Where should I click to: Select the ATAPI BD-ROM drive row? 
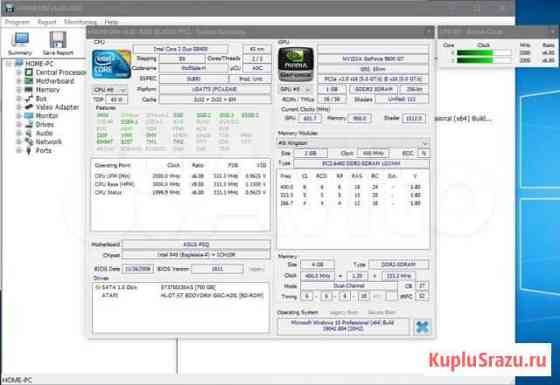[180, 295]
